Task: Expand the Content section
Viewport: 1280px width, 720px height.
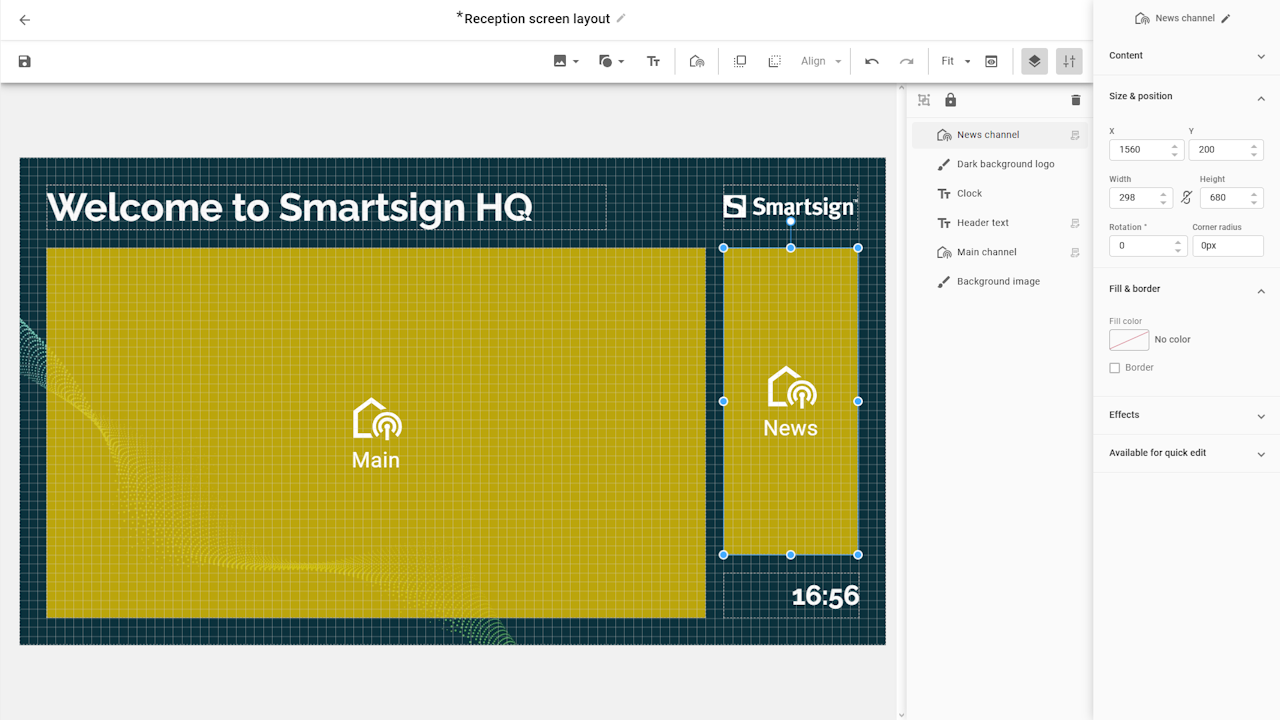Action: coord(1185,56)
